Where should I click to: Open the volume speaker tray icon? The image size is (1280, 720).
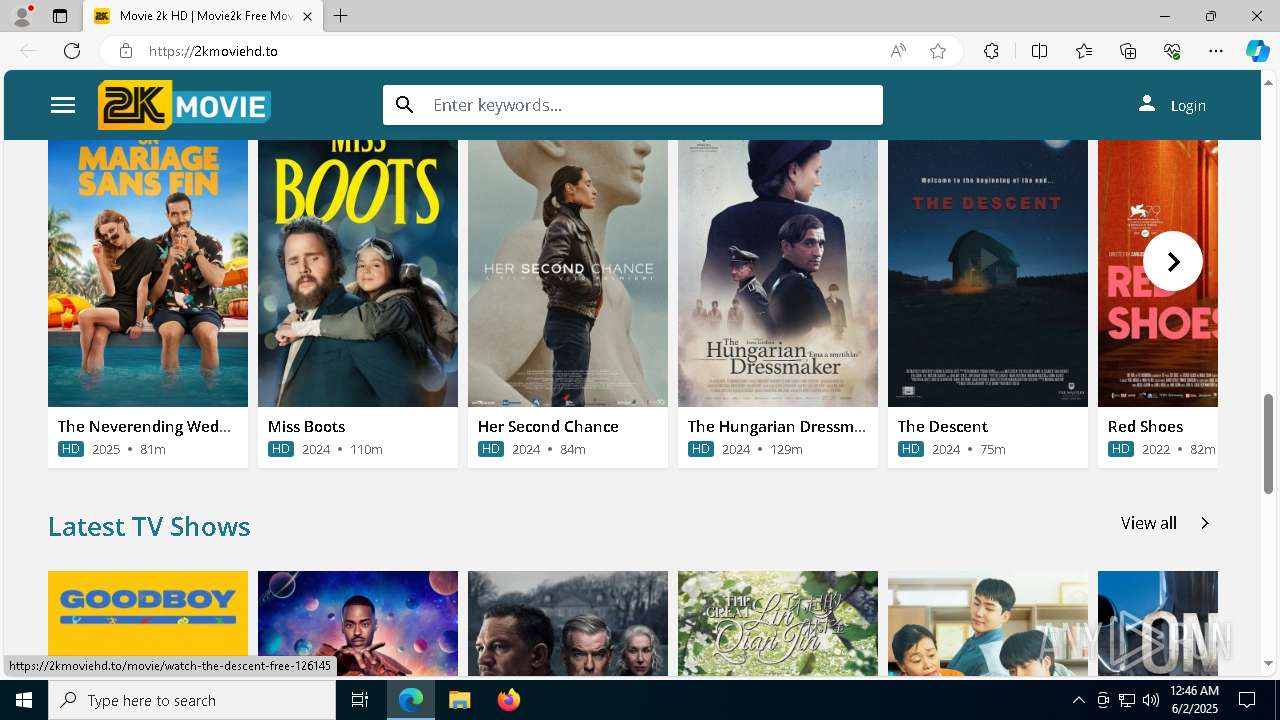point(1151,700)
